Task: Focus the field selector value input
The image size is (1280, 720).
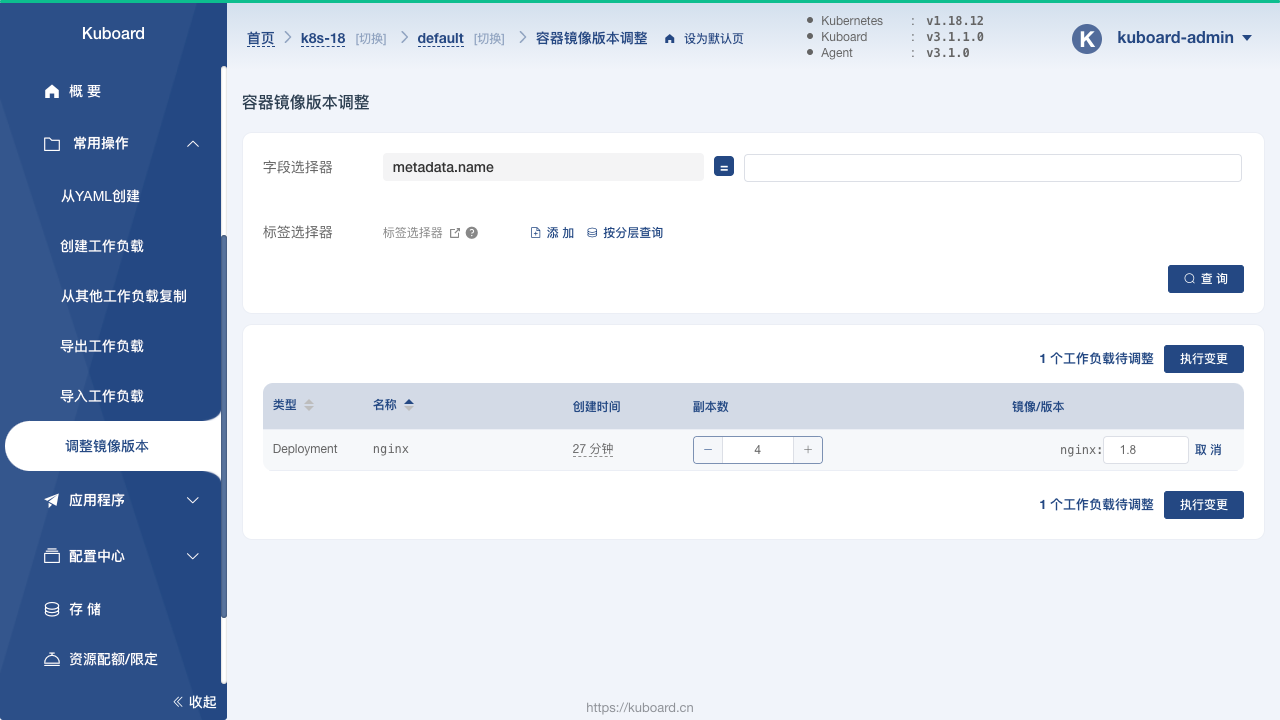Action: click(992, 167)
